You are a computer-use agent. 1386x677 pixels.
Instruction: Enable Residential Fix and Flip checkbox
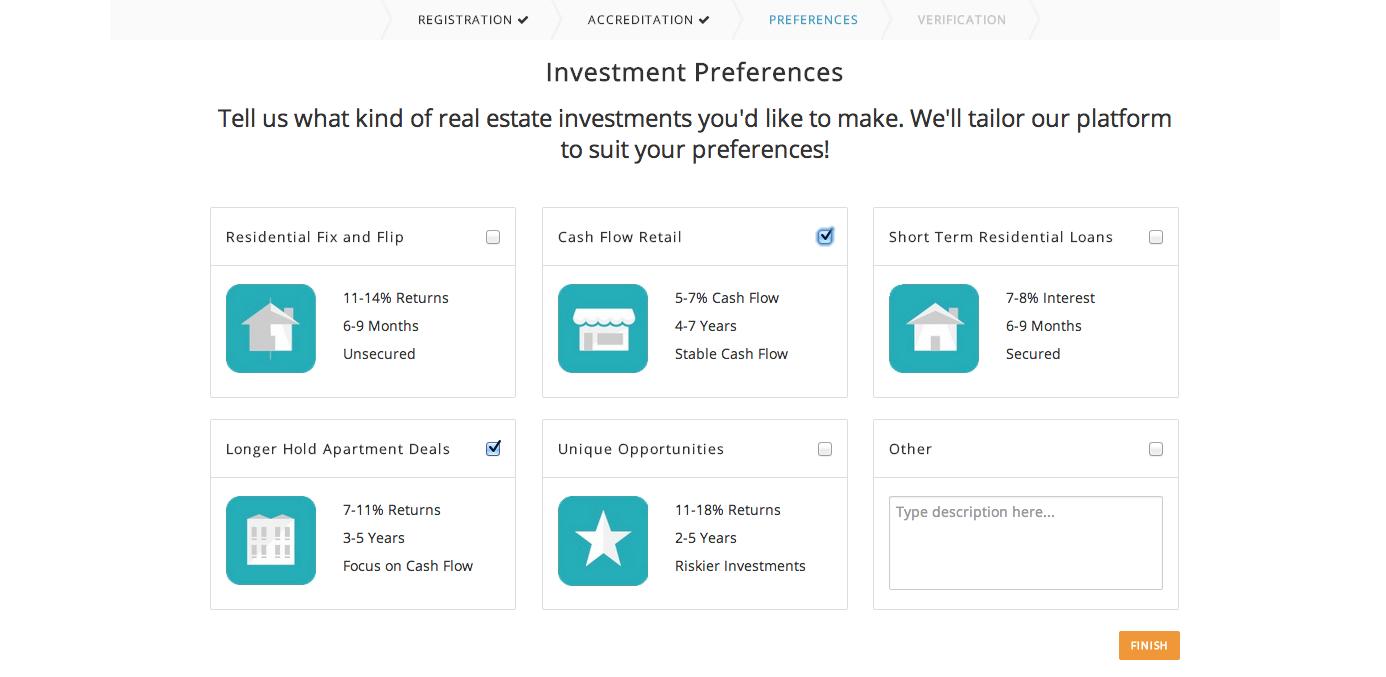[x=493, y=237]
